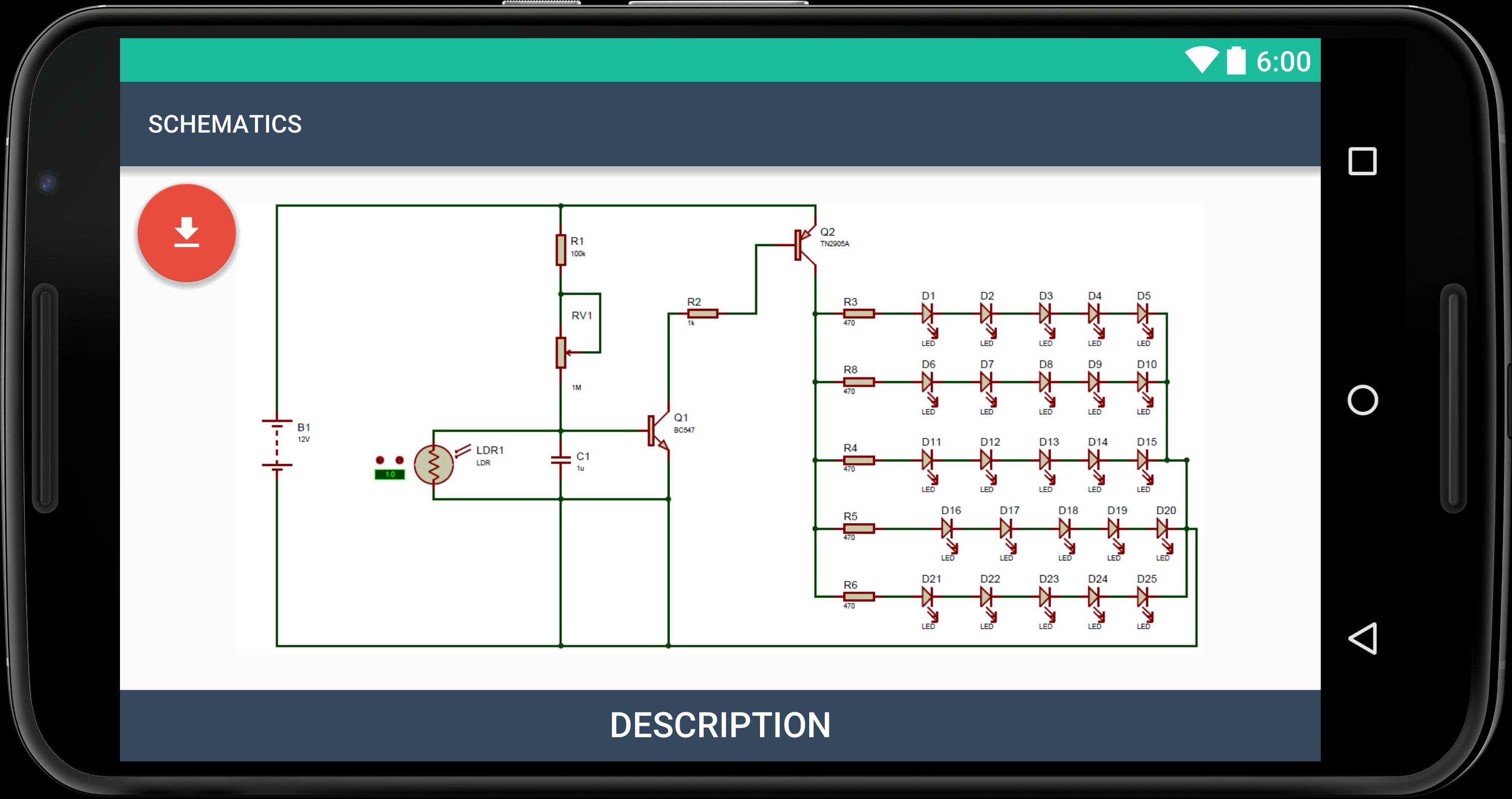The width and height of the screenshot is (1512, 799).
Task: Tap the Android back navigation triangle
Action: [x=1362, y=638]
